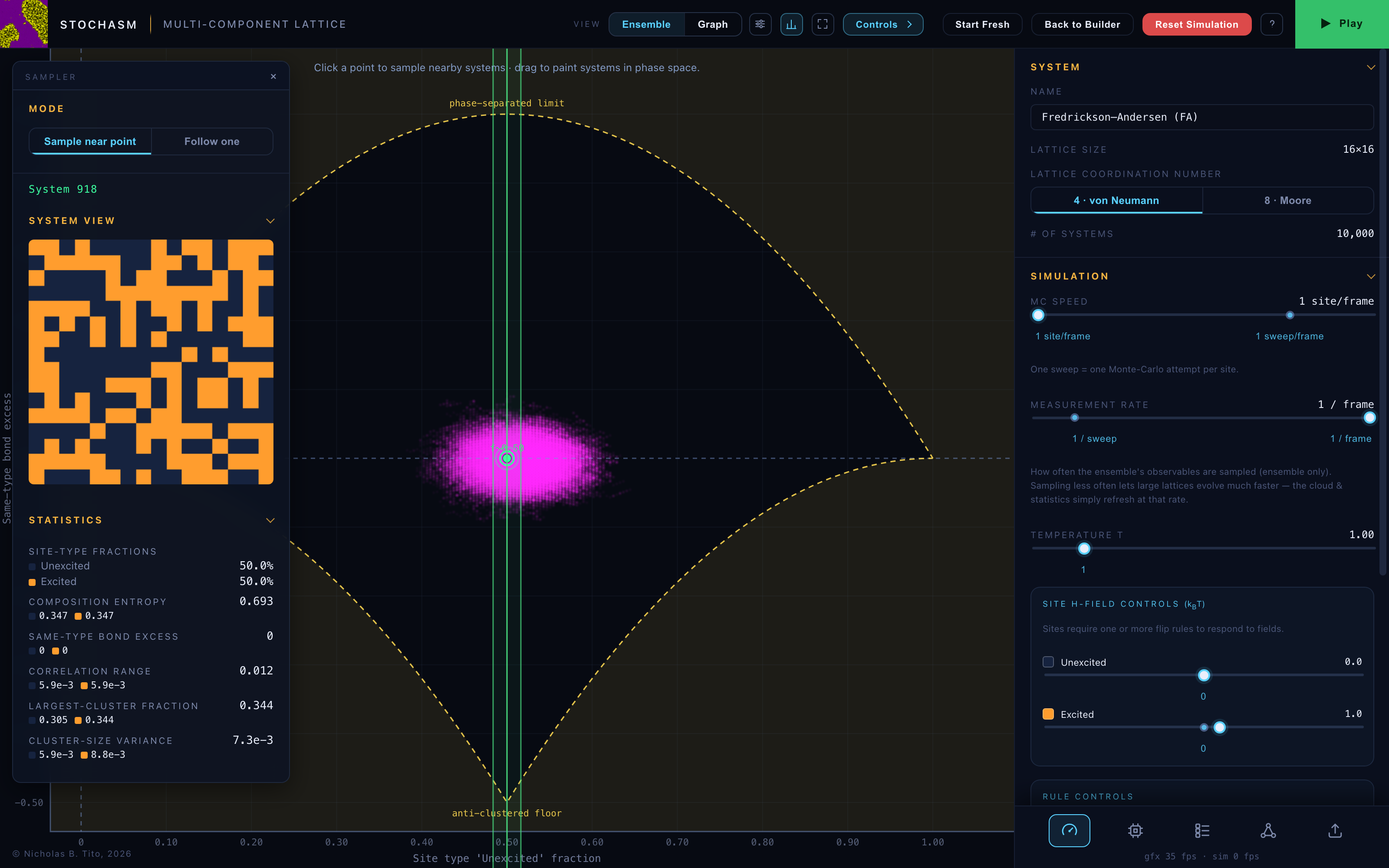The height and width of the screenshot is (868, 1389).
Task: Click the Back to Builder button
Action: pyautogui.click(x=1082, y=24)
